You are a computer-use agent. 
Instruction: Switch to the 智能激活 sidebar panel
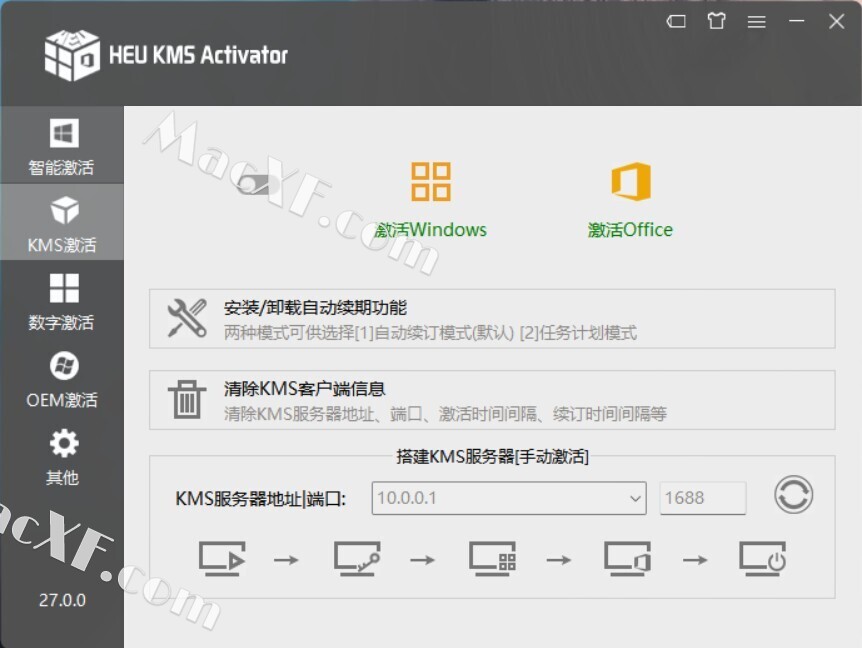point(62,145)
